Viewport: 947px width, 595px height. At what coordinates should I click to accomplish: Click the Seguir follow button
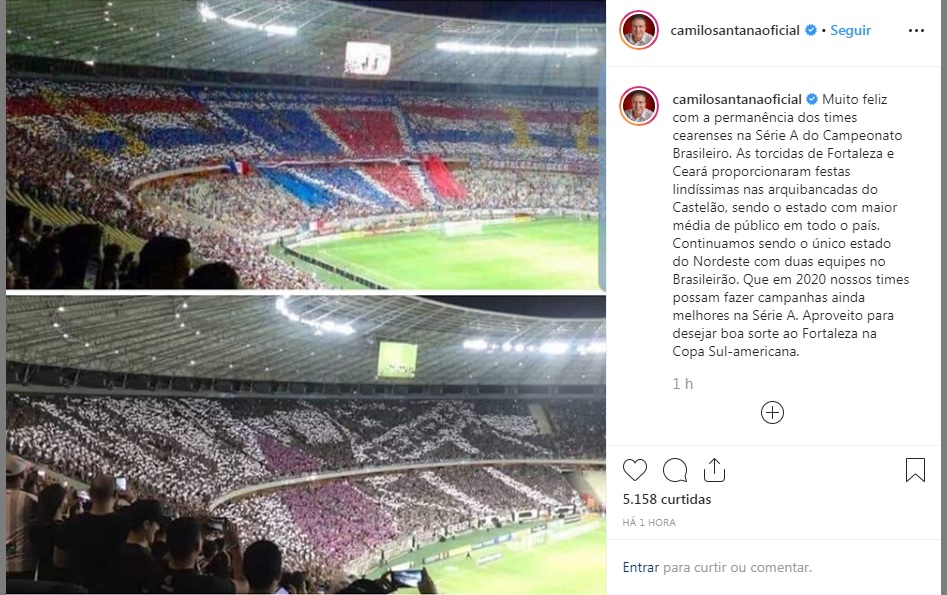click(x=850, y=30)
